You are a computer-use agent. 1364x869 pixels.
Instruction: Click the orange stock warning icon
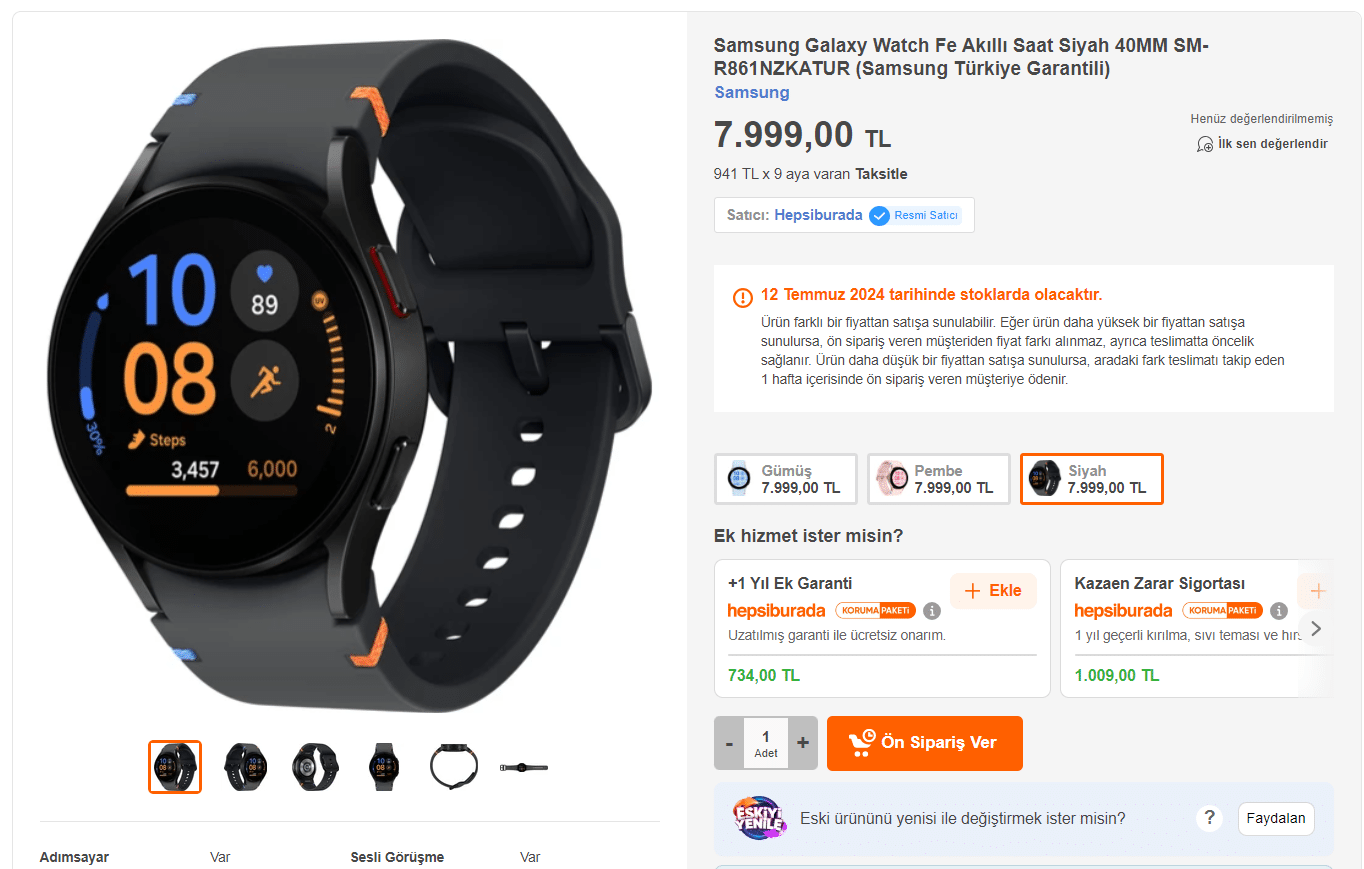743,297
